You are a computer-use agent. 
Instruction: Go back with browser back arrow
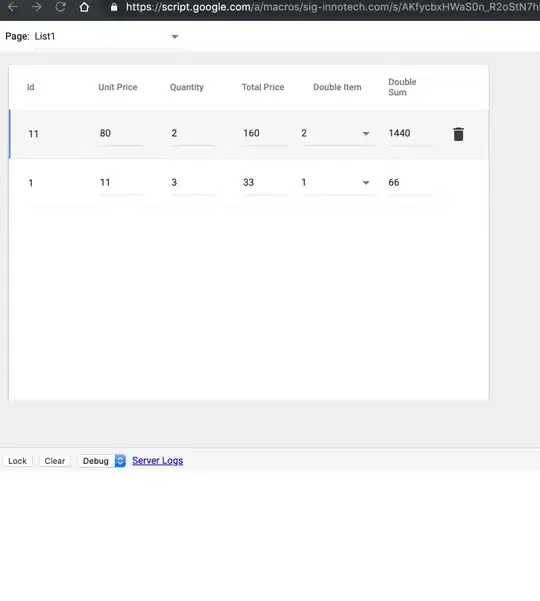coord(13,7)
